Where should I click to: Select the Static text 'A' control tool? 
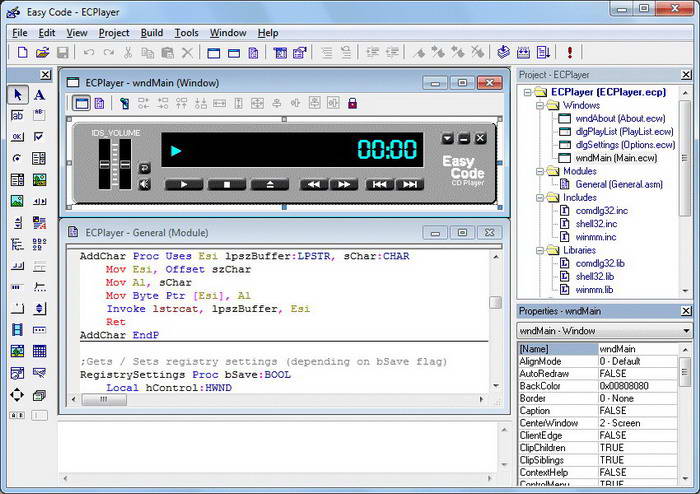(39, 94)
